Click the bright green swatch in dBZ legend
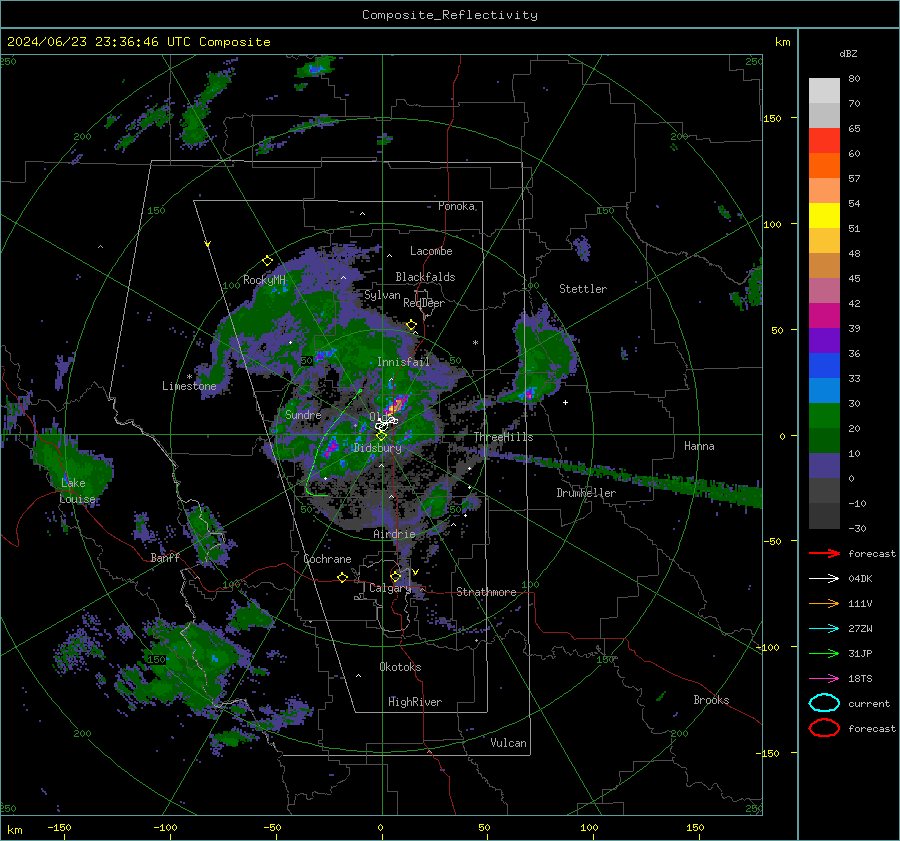900x841 pixels. tap(824, 415)
